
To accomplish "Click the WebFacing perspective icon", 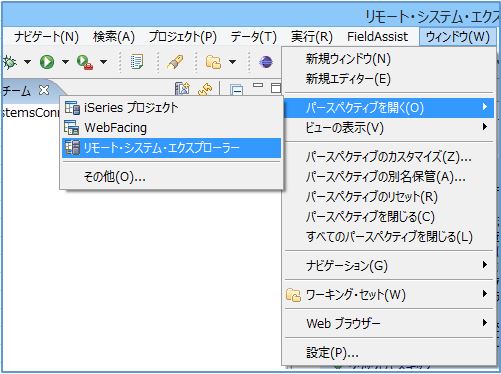I will (72, 128).
